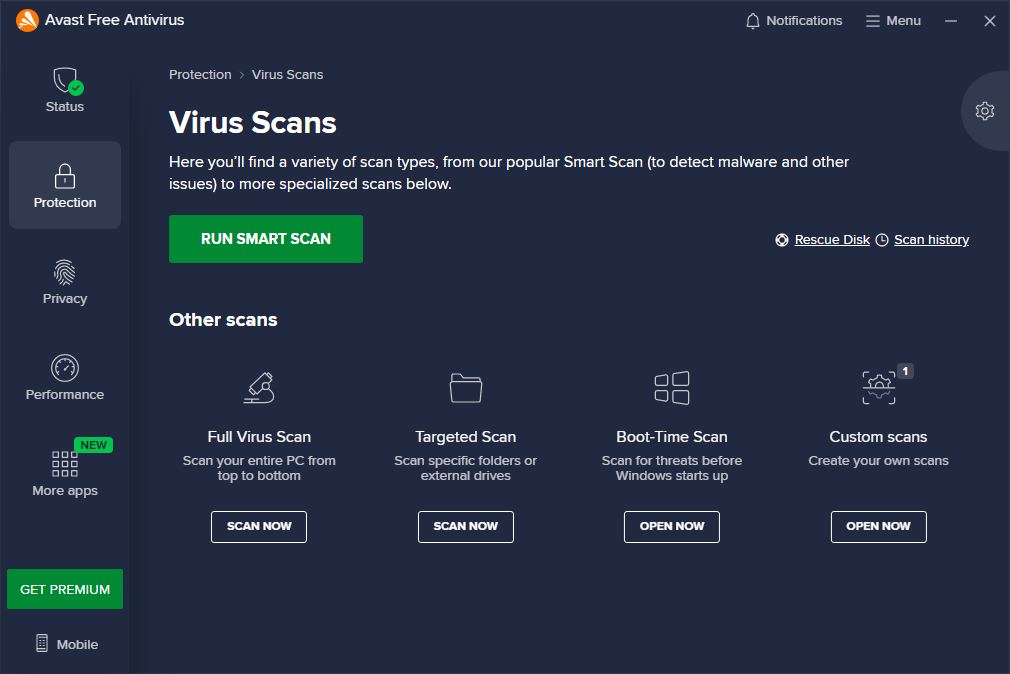The height and width of the screenshot is (674, 1010).
Task: Open the Status shield icon
Action: [x=67, y=81]
